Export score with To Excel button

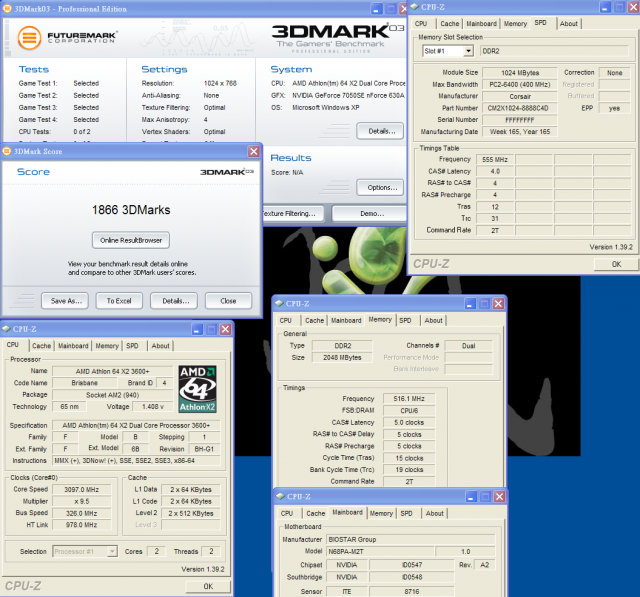click(119, 301)
